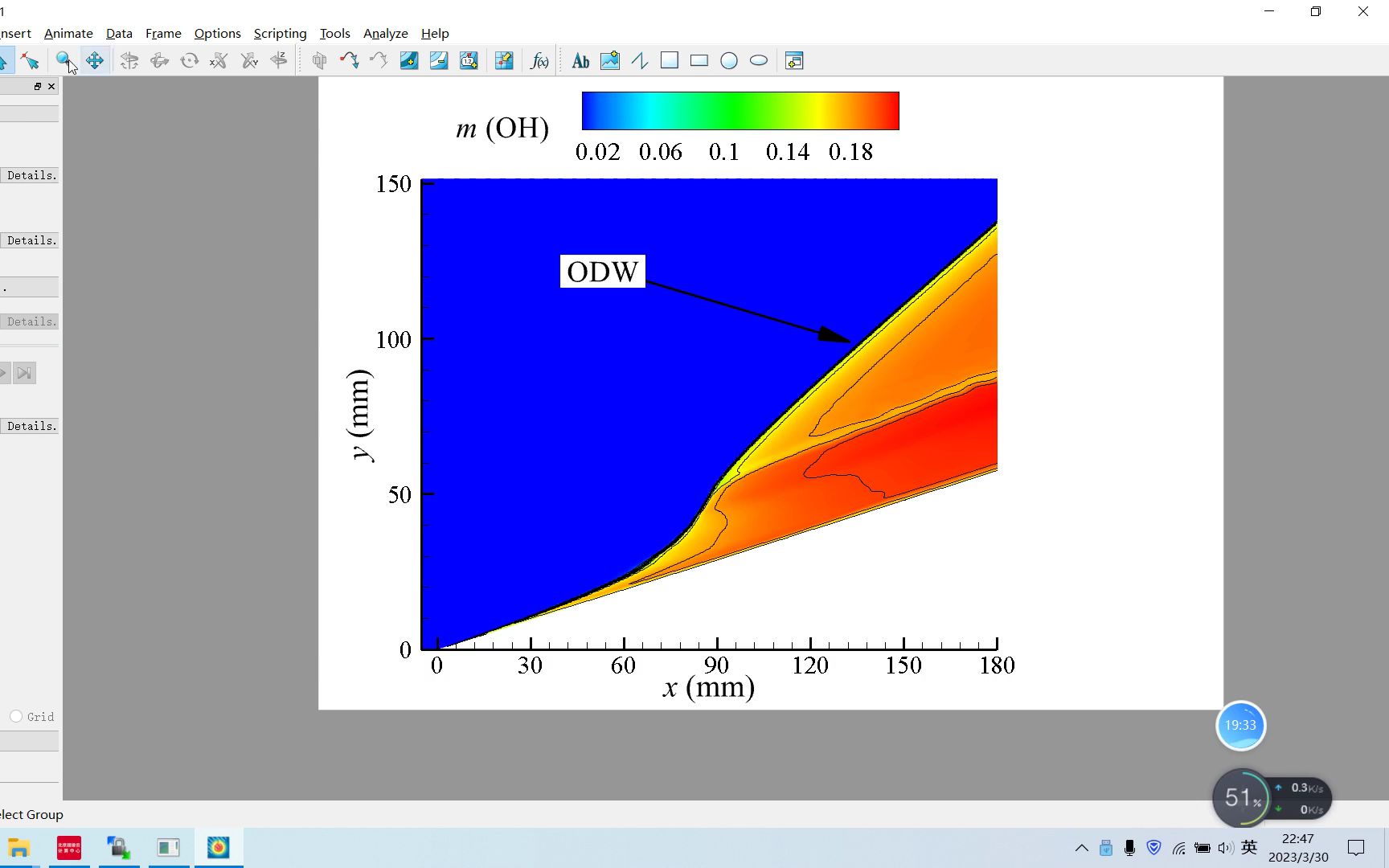Viewport: 1389px width, 868px height.
Task: Activate the Translate move tool
Action: point(95,60)
